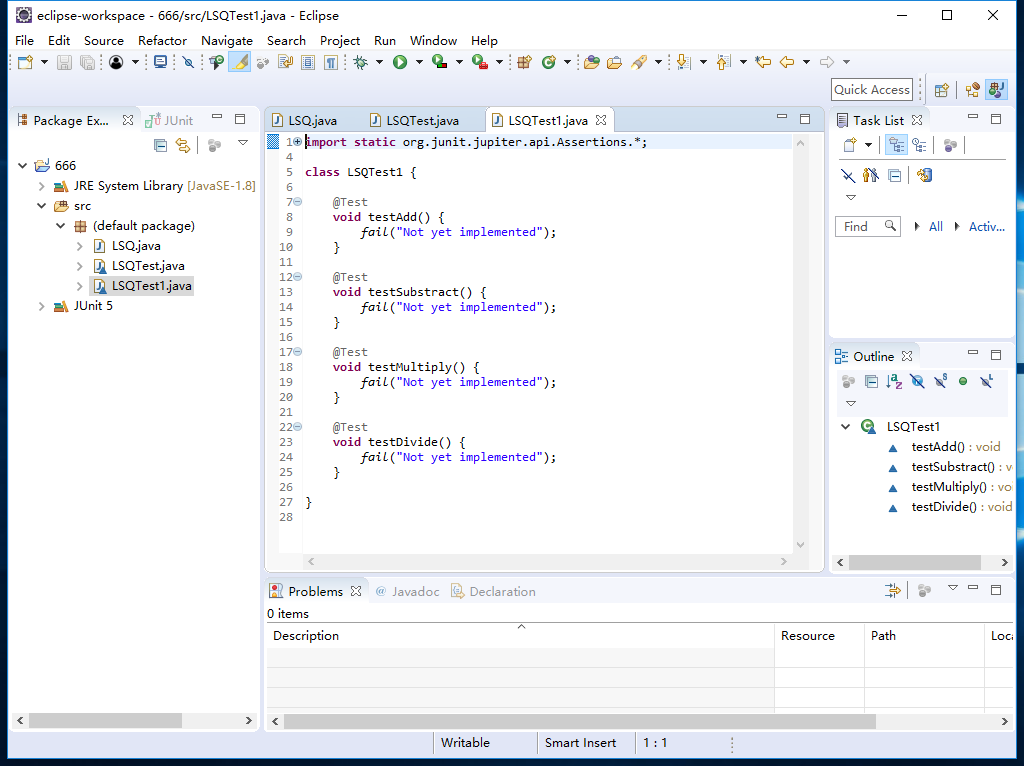1024x766 pixels.
Task: Open Run button dropdown arrow
Action: point(419,62)
